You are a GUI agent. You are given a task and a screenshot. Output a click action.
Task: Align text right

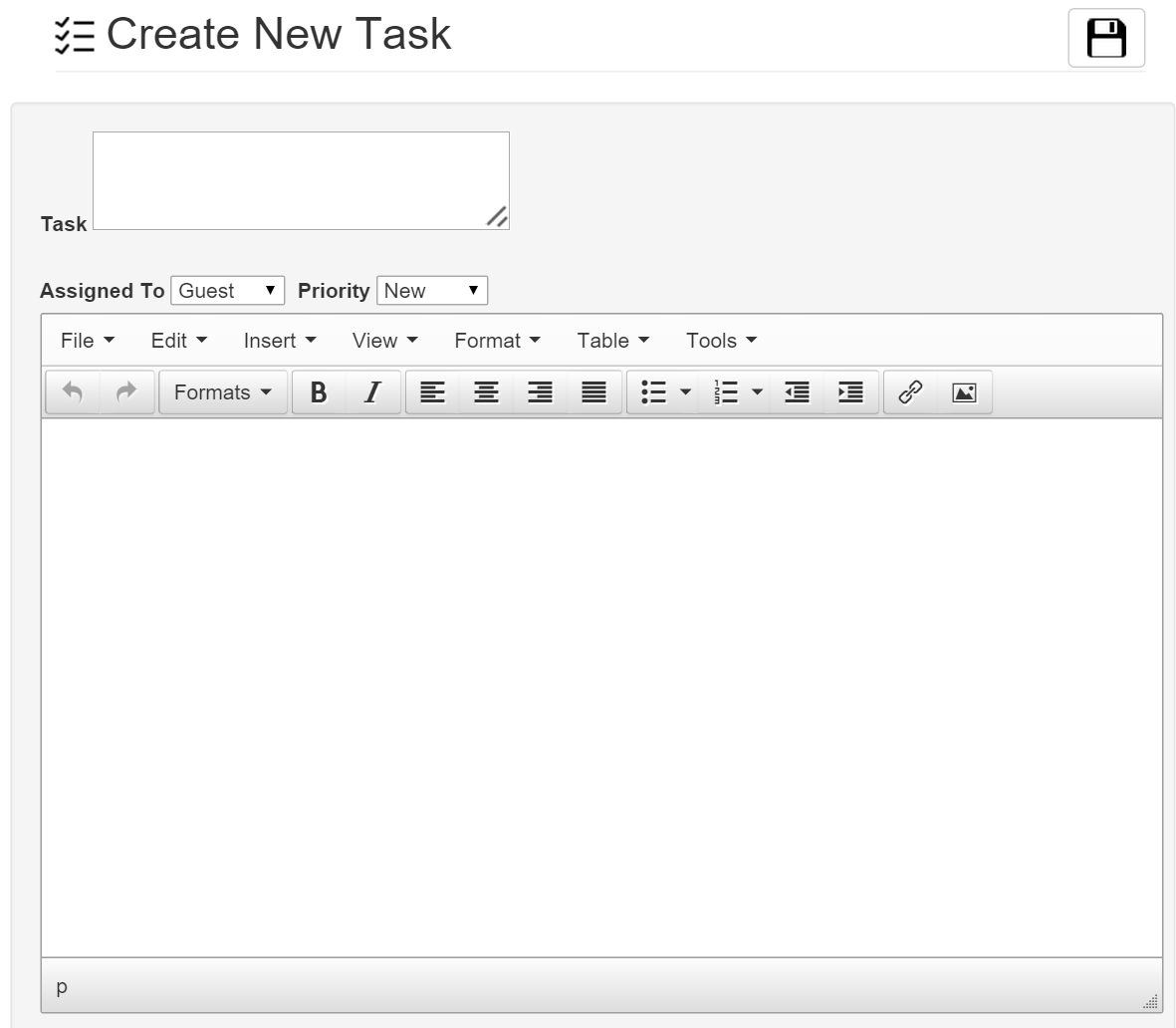pyautogui.click(x=540, y=391)
